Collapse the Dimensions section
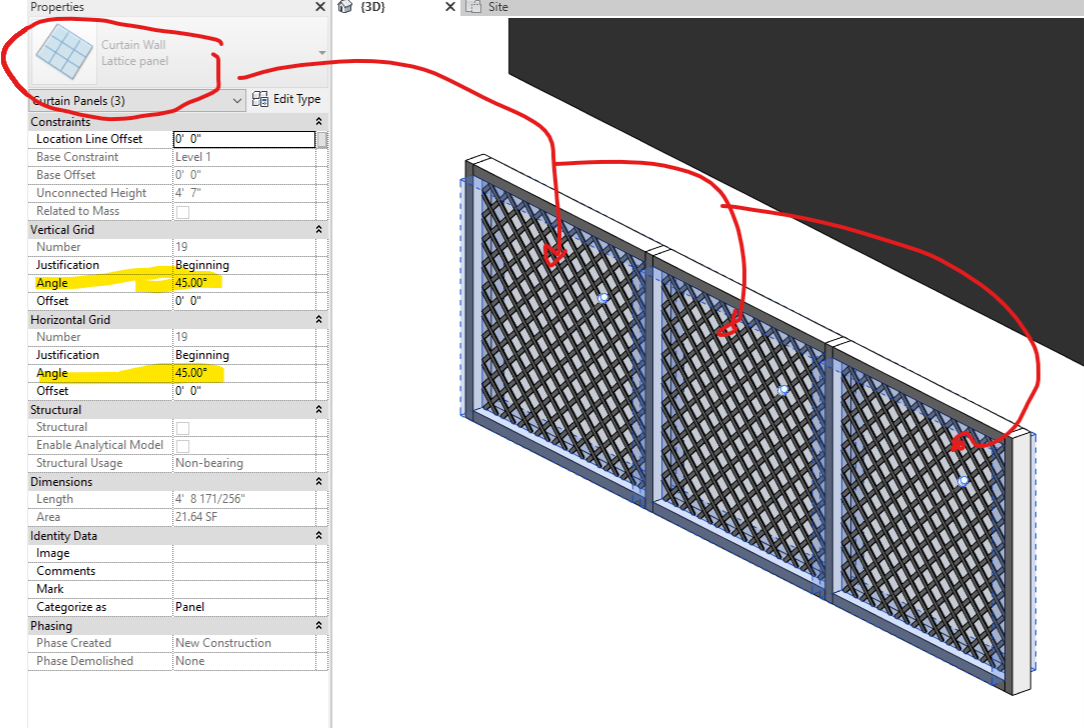 [320, 481]
